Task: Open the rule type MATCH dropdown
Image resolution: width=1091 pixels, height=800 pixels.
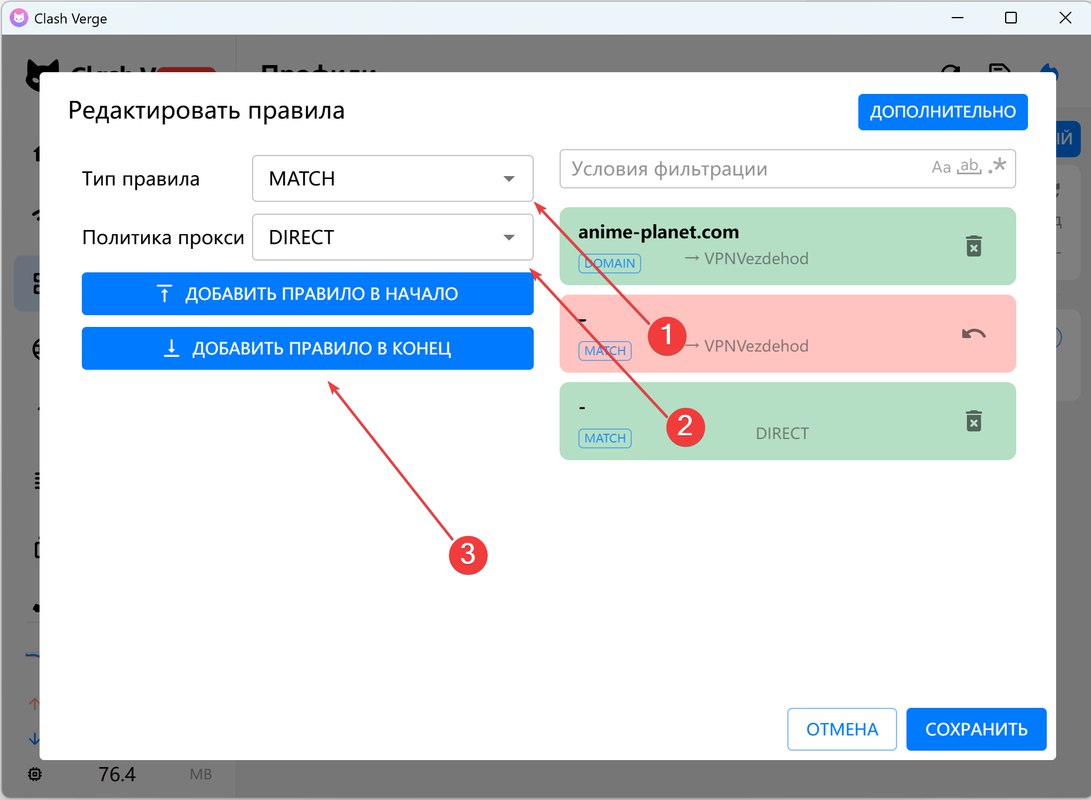Action: coord(392,179)
